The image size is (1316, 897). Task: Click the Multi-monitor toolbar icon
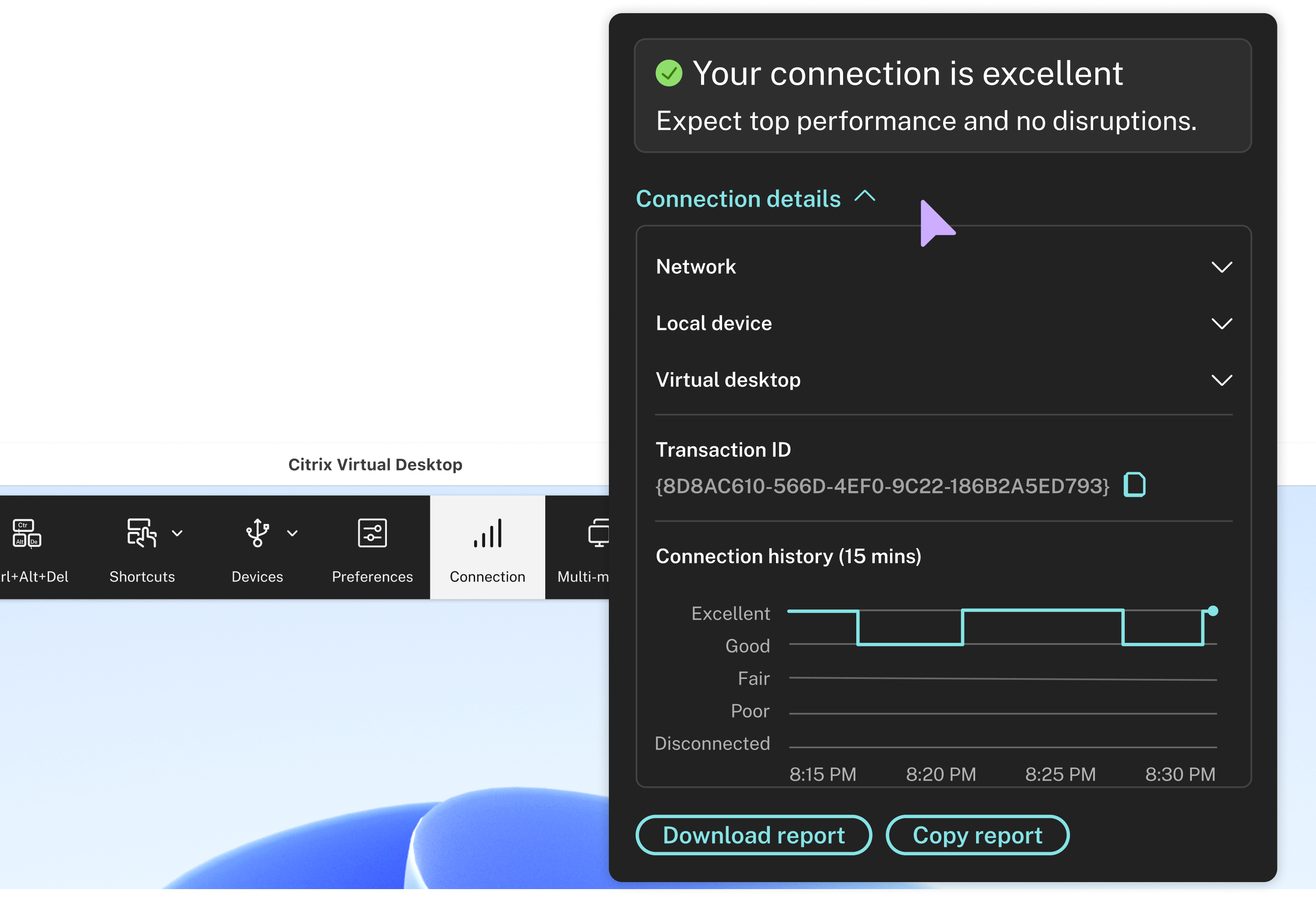598,533
